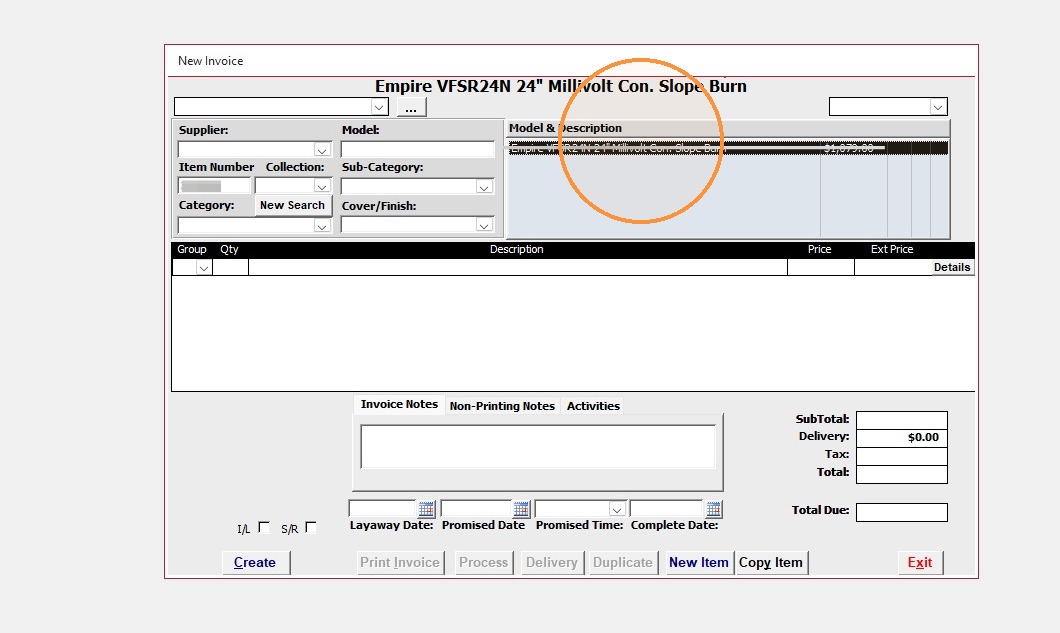Screen dimensions: 1060x633
Task: Open the Promised Date calendar picker
Action: pyautogui.click(x=521, y=509)
